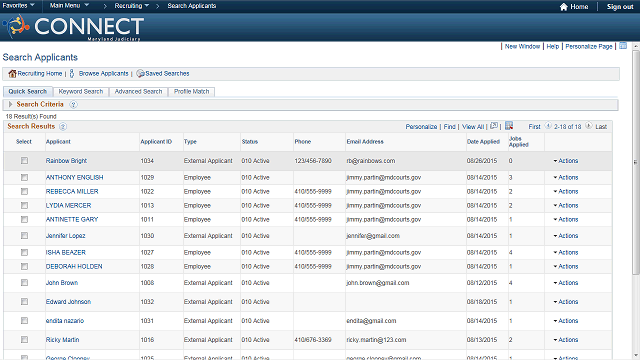The image size is (640, 360).
Task: Open Actions dropdown for ANTHONY ENGLISH
Action: 566,178
